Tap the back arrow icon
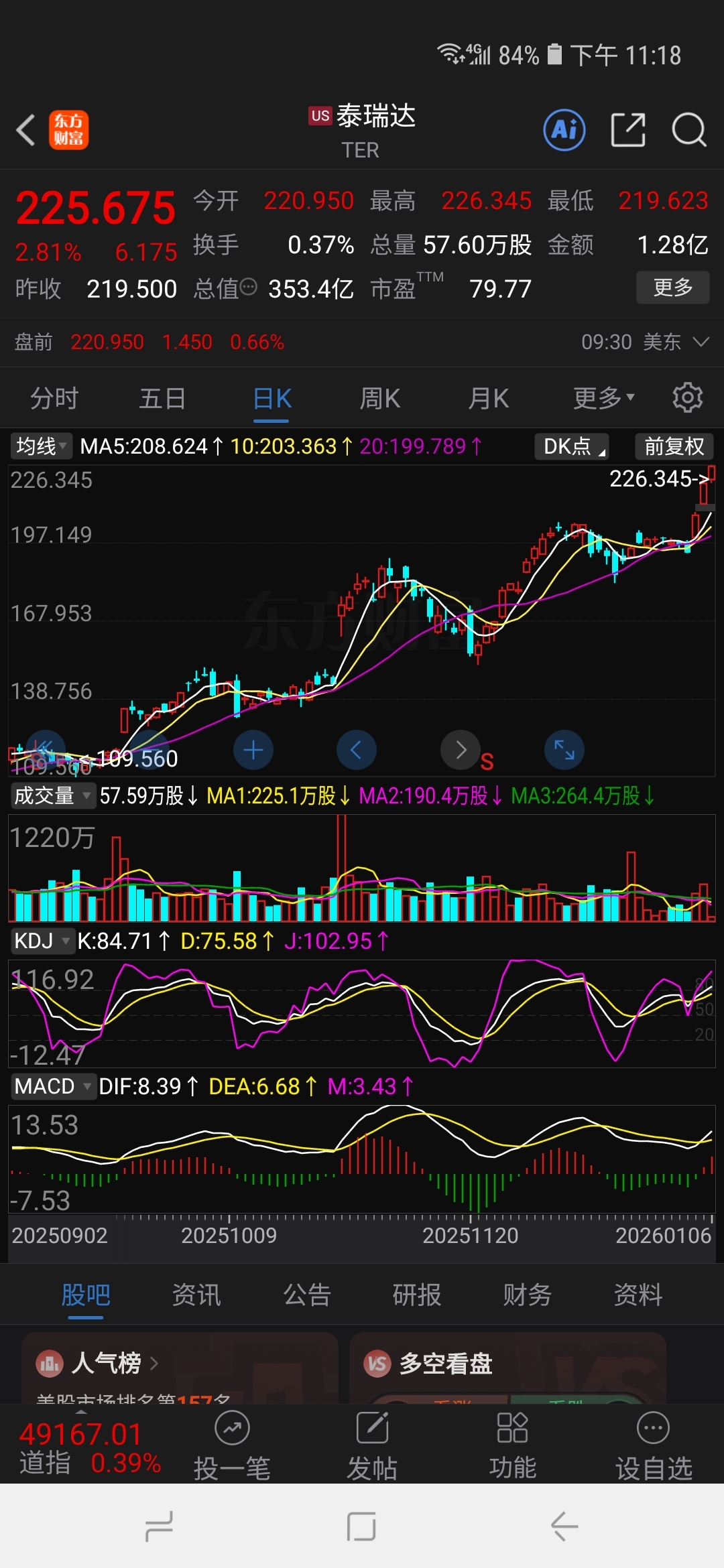724x1568 pixels. point(25,130)
